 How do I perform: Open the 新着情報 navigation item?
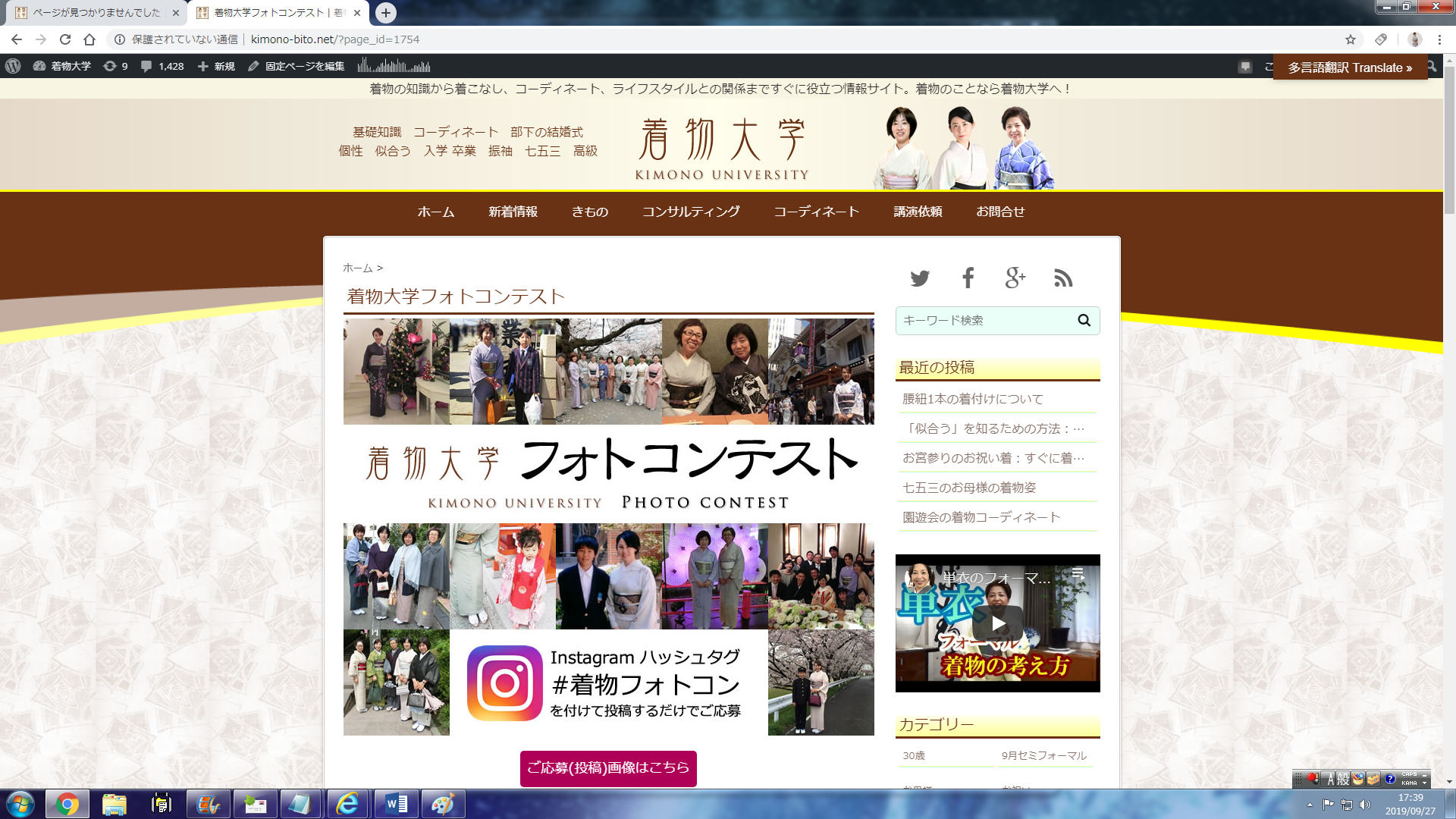[513, 212]
